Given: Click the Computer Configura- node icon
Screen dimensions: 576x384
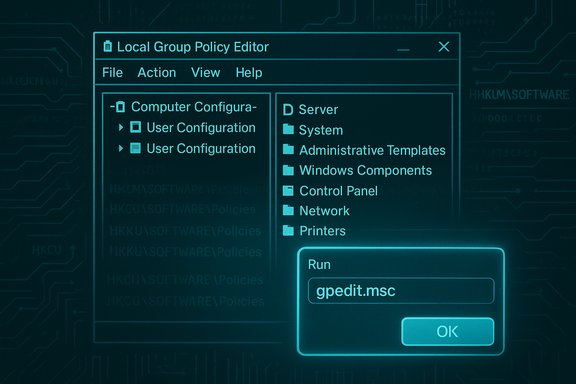Looking at the screenshot, I should (x=120, y=107).
